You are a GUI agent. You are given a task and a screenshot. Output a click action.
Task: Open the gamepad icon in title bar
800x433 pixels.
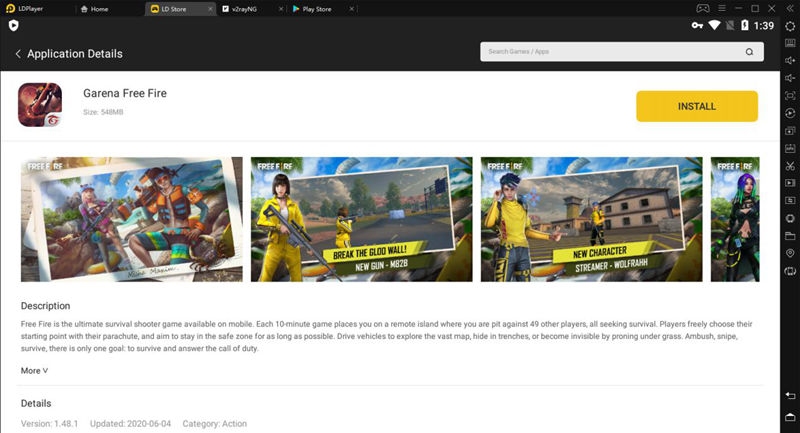point(703,8)
